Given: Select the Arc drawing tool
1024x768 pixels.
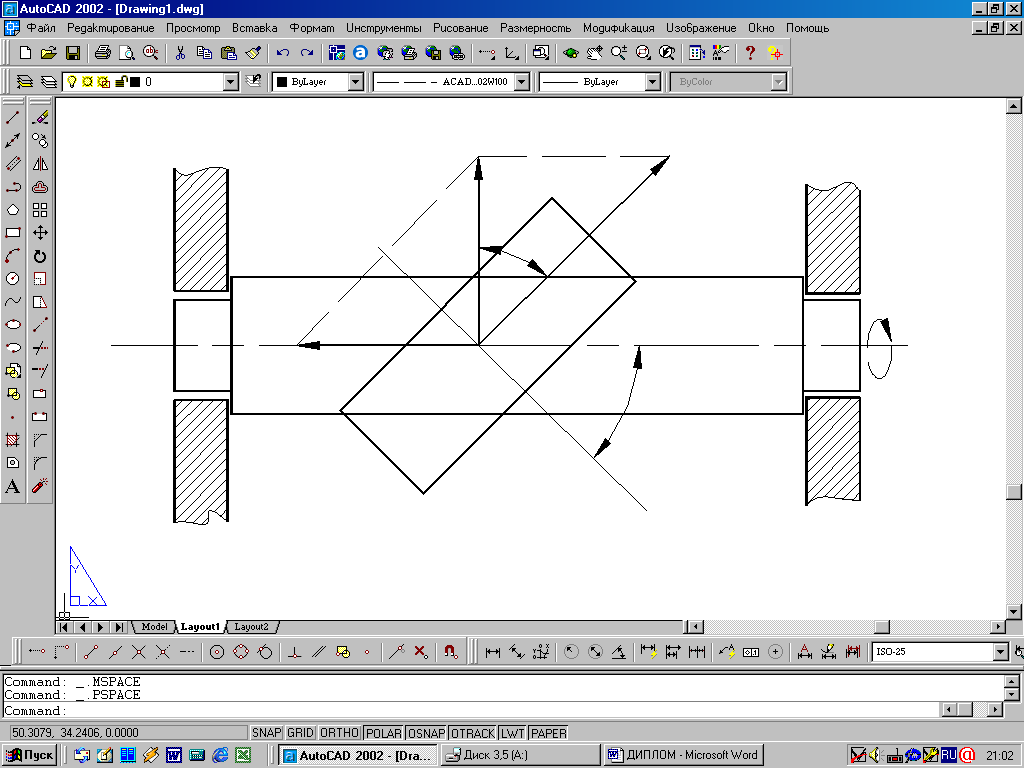Looking at the screenshot, I should [x=12, y=256].
